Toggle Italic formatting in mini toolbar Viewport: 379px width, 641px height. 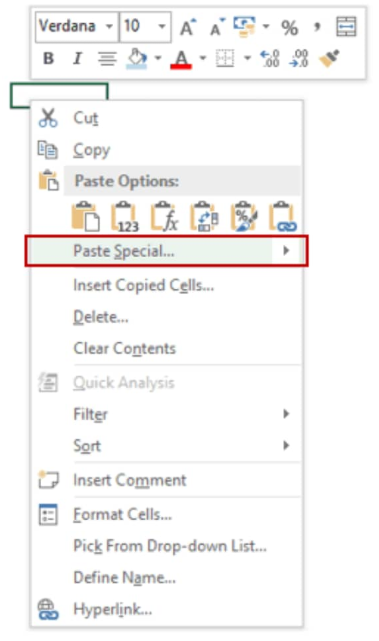(77, 58)
